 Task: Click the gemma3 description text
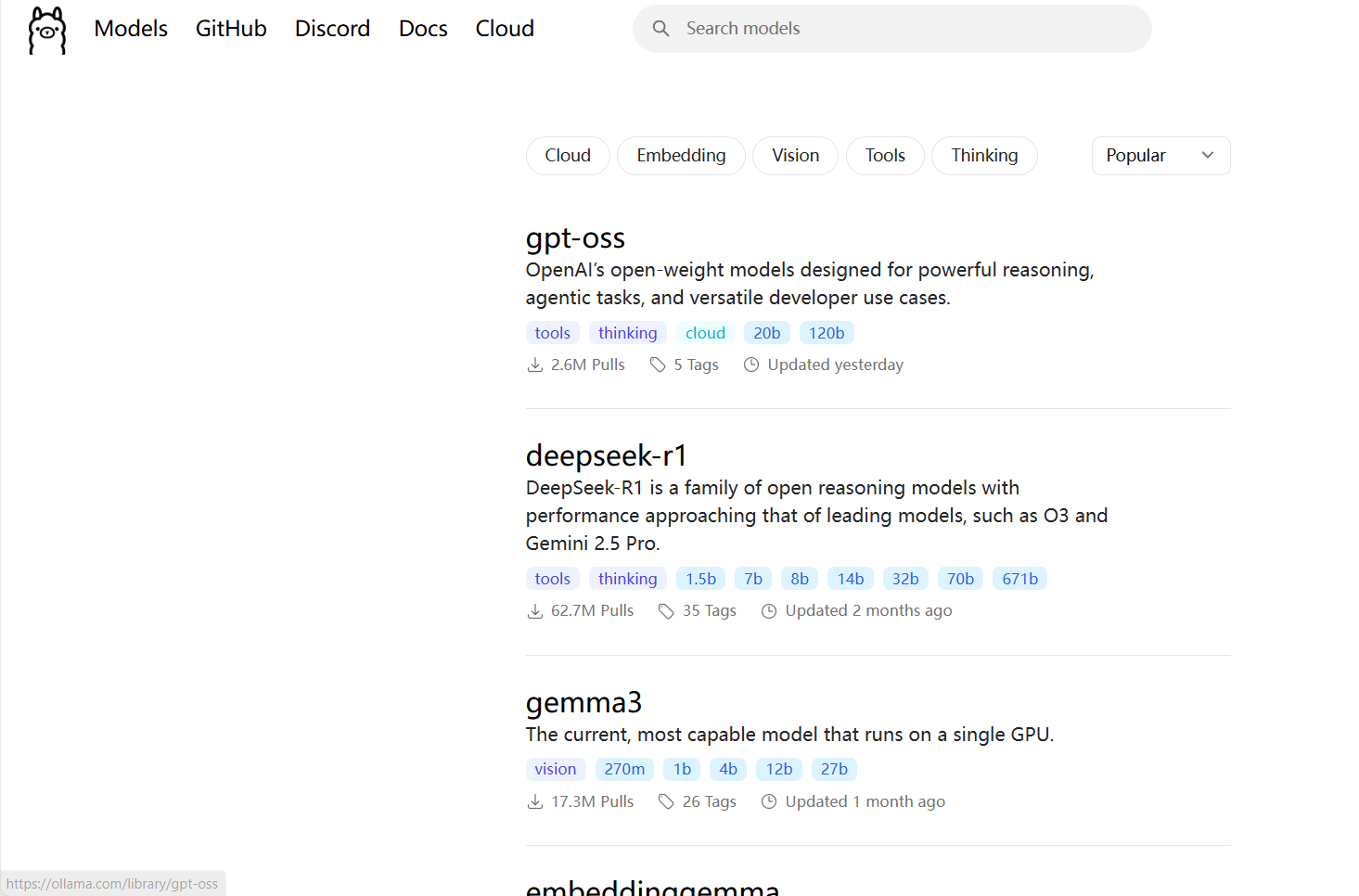pyautogui.click(x=789, y=735)
